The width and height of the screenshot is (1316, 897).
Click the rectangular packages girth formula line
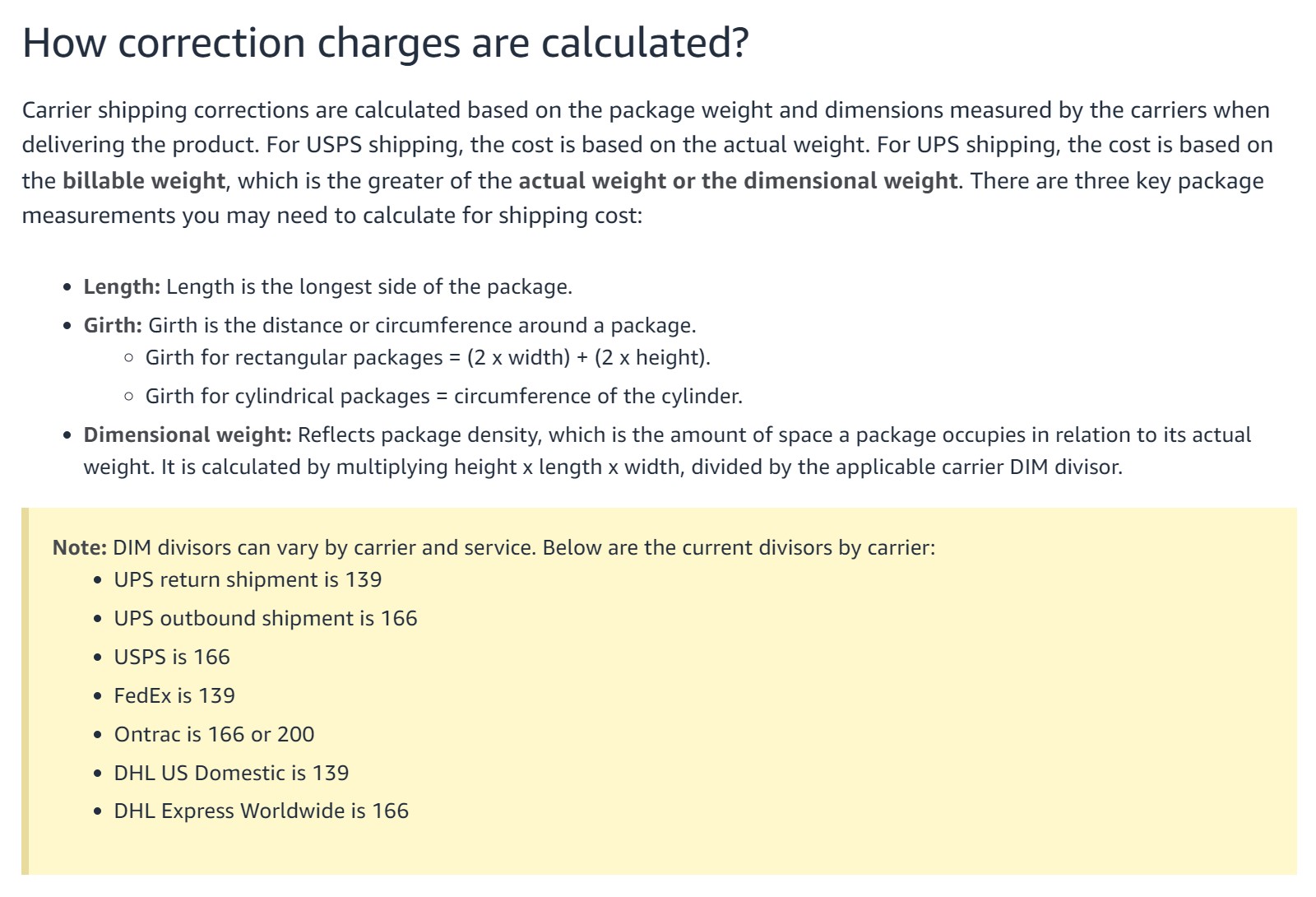[x=428, y=358]
